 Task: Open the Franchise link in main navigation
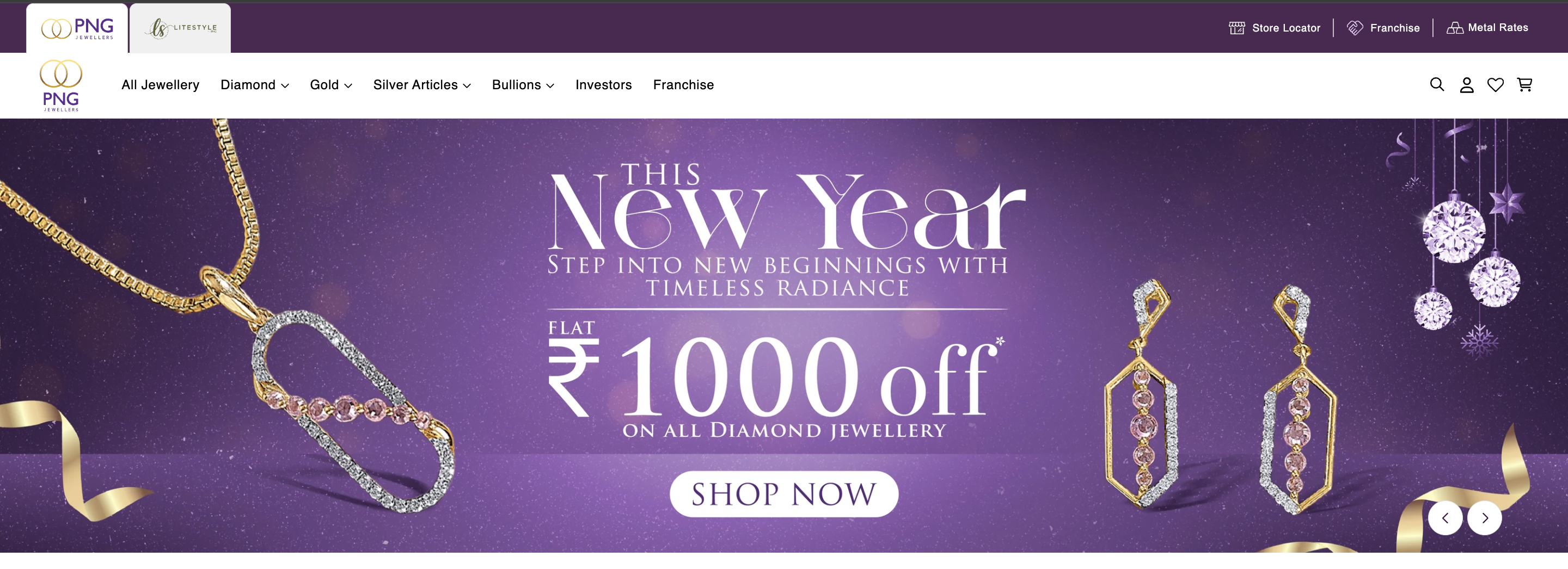pos(683,85)
